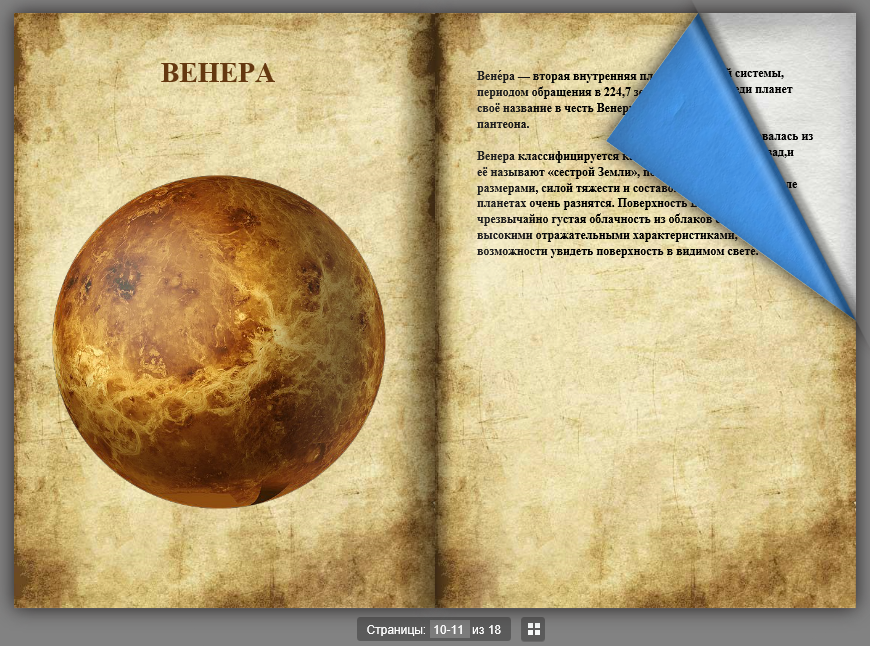Click the line 'возможности увидеть поверхность в видимом свете'
The height and width of the screenshot is (646, 870).
click(617, 251)
